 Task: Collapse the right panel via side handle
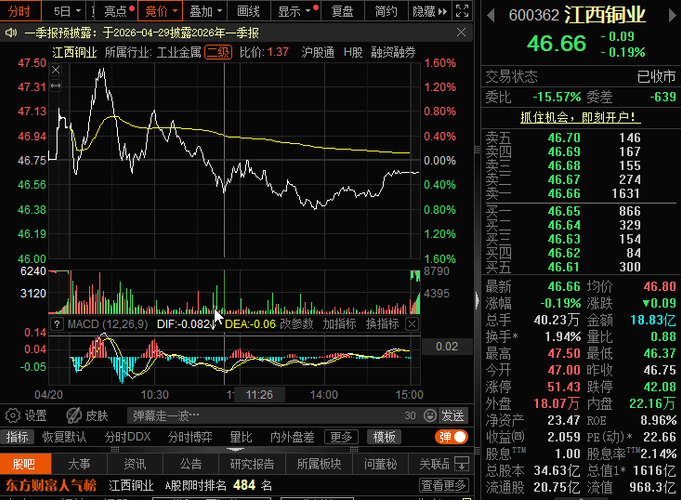point(477,300)
